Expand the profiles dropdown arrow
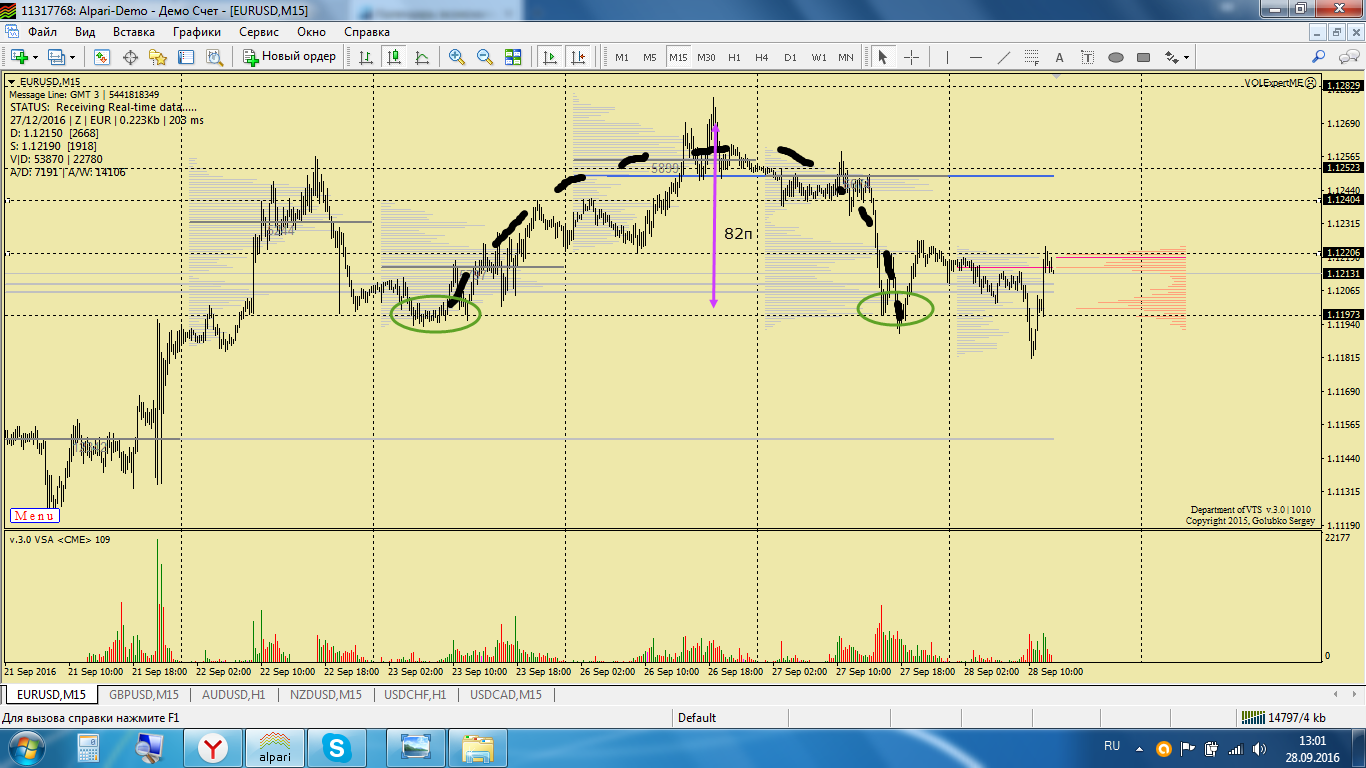This screenshot has width=1366, height=768. point(73,57)
